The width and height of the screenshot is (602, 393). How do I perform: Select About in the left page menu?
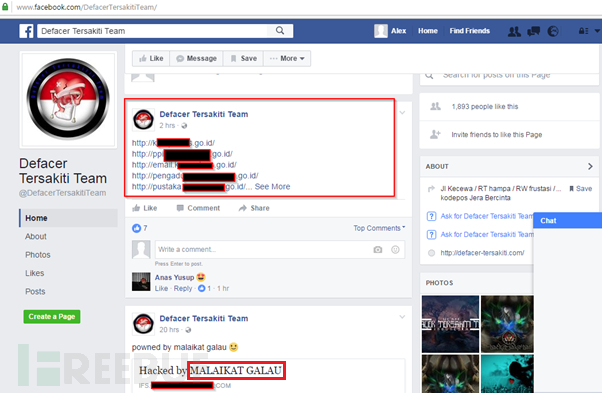click(36, 236)
